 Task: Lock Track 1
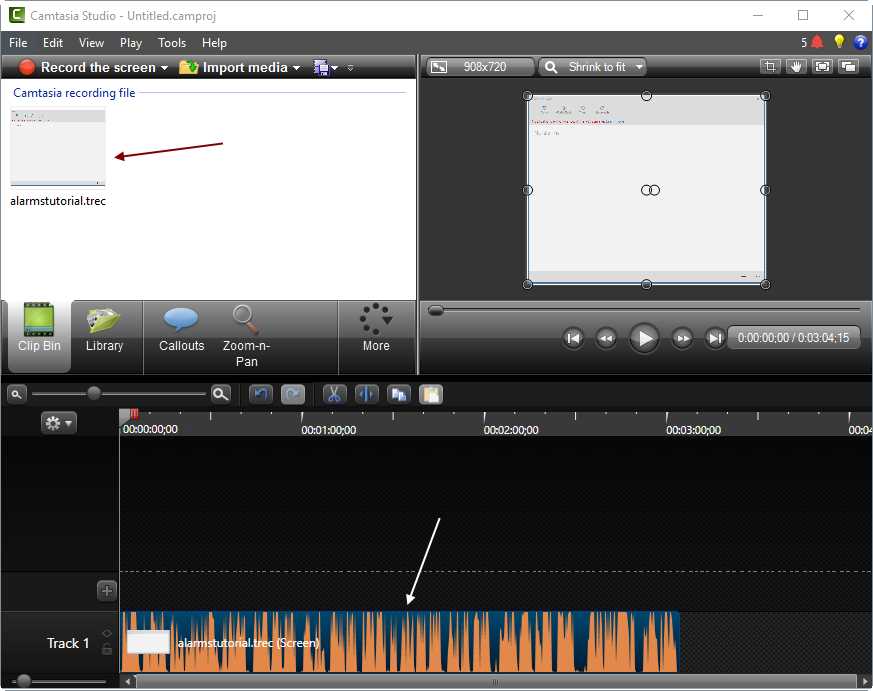click(x=107, y=649)
